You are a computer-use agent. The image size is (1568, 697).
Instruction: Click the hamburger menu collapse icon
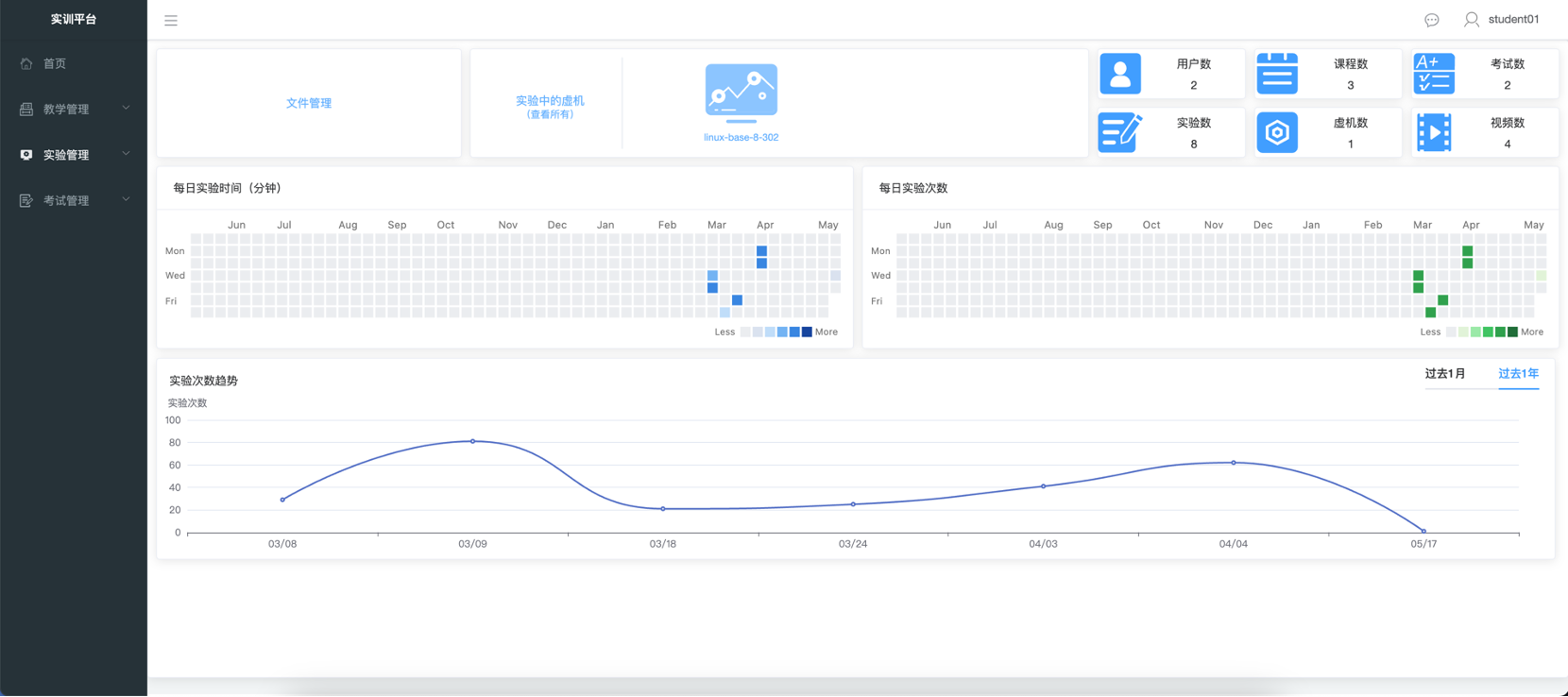coord(171,20)
